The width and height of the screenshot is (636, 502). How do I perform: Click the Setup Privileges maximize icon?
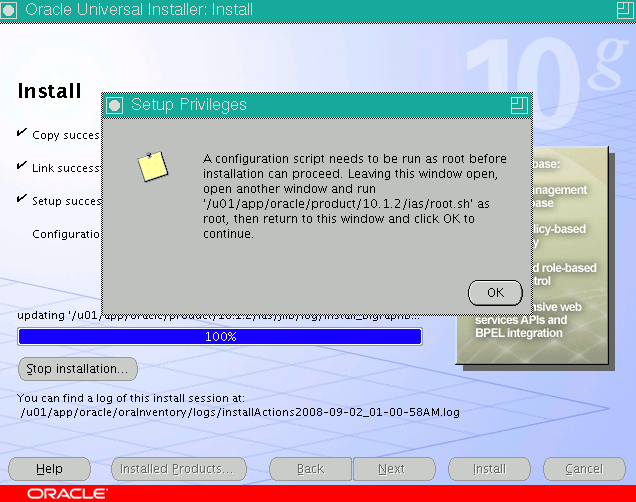pyautogui.click(x=519, y=105)
